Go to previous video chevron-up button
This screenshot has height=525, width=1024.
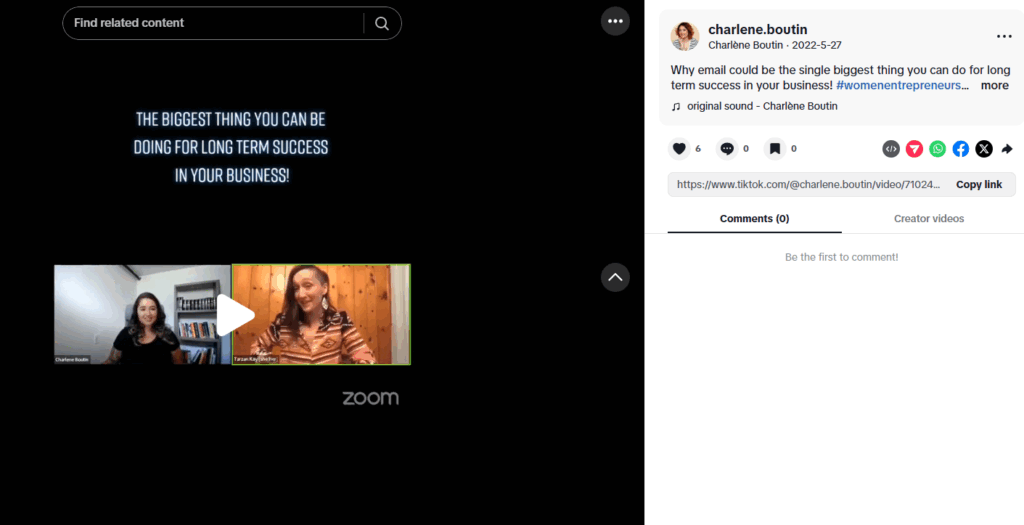pyautogui.click(x=615, y=277)
